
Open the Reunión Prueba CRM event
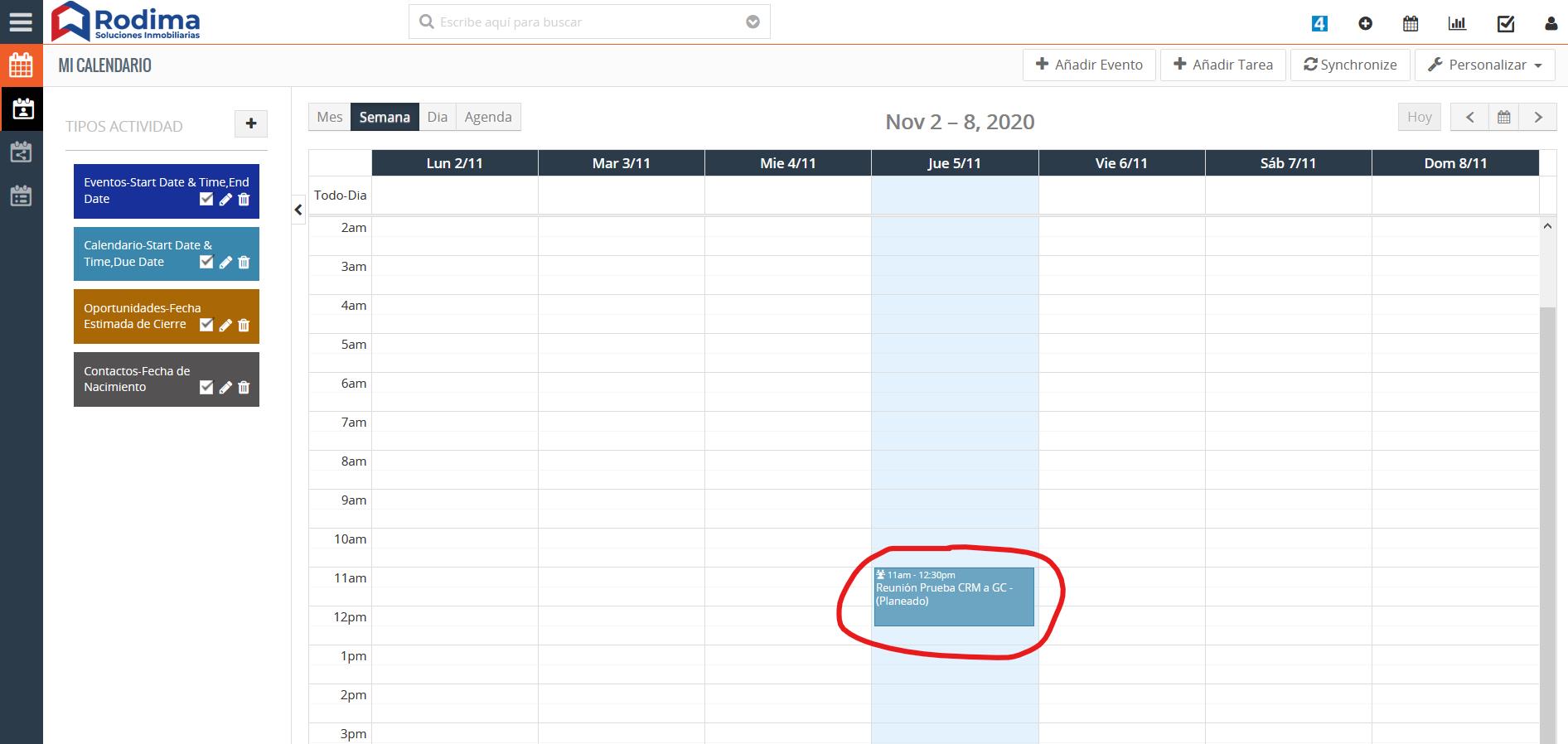coord(953,597)
